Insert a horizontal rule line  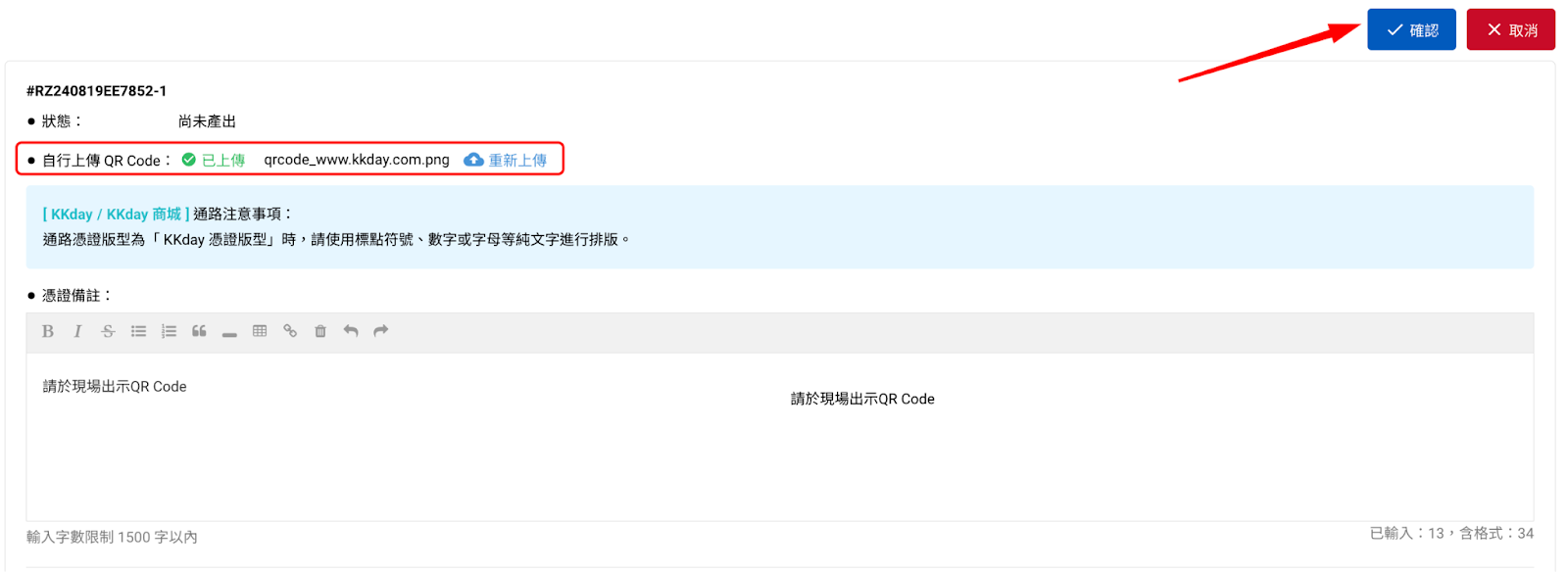[229, 333]
